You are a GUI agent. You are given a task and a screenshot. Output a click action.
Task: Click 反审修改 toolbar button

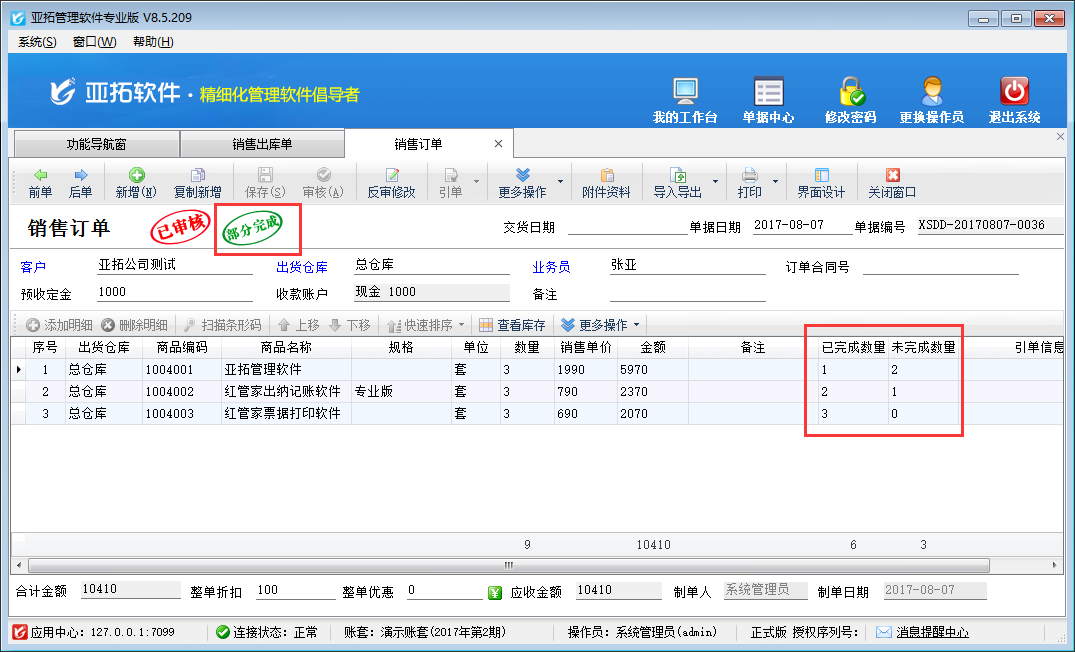[x=391, y=182]
